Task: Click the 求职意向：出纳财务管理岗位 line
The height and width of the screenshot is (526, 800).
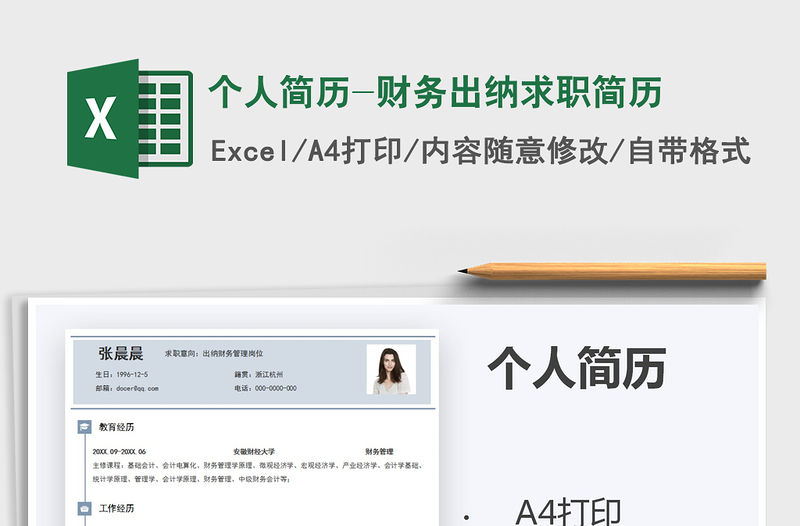Action: point(214,353)
